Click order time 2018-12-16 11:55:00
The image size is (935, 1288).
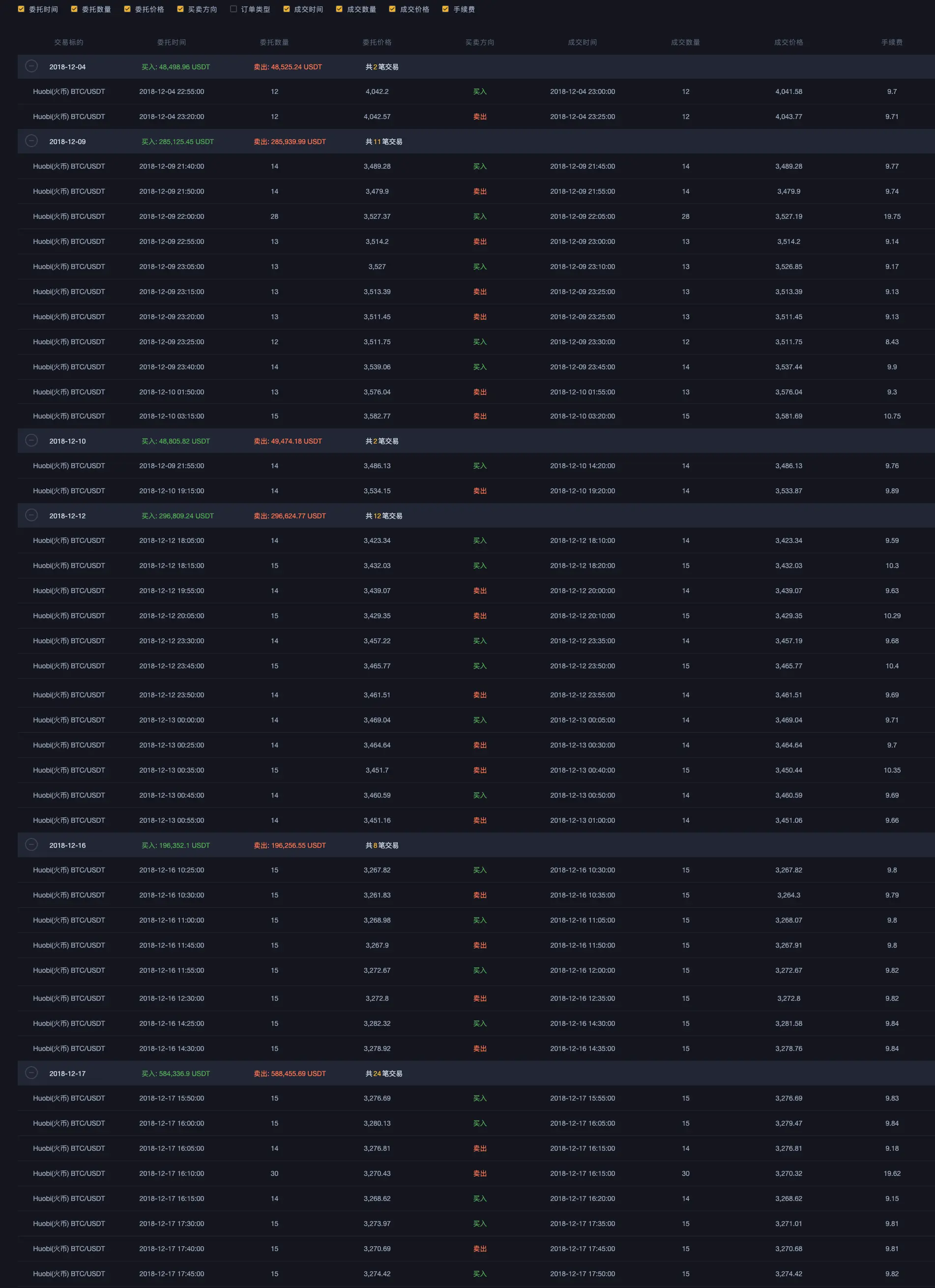pos(172,970)
